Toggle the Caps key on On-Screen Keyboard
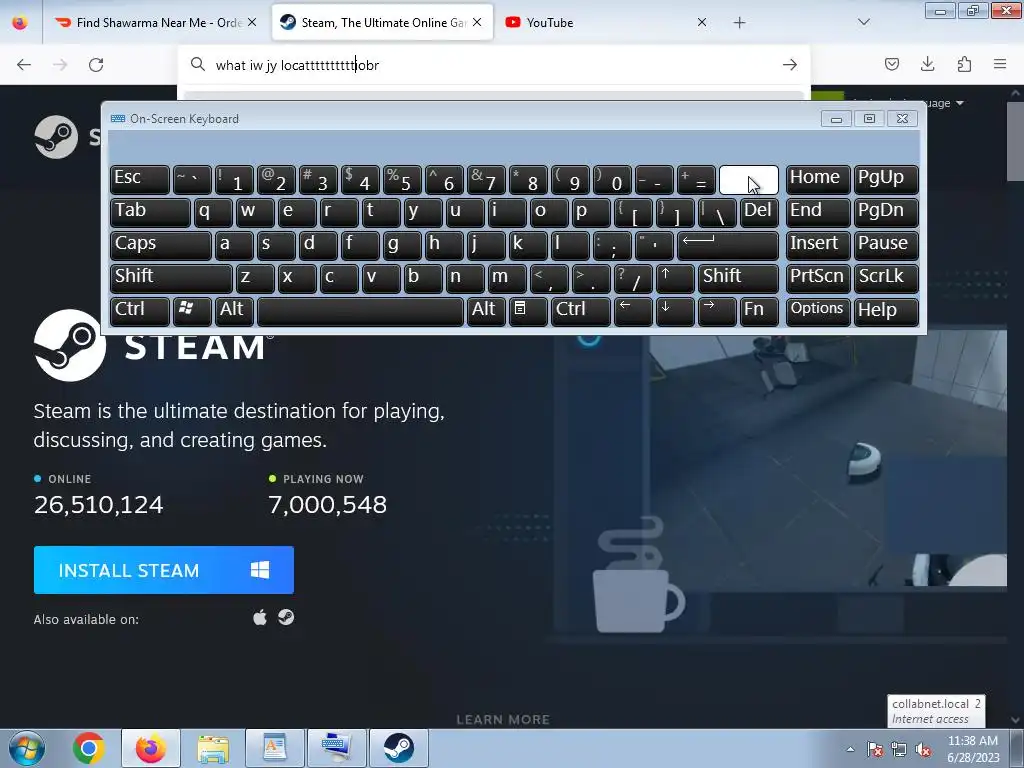 pyautogui.click(x=161, y=246)
